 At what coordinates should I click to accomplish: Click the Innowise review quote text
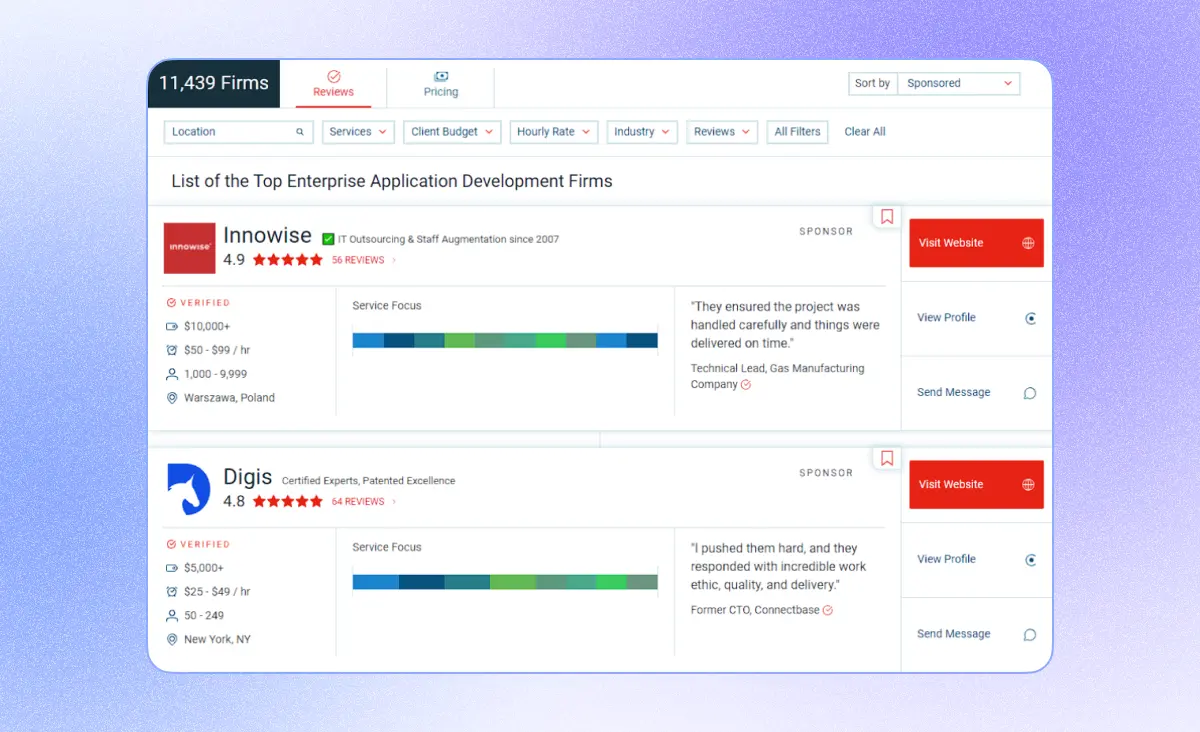pos(785,325)
